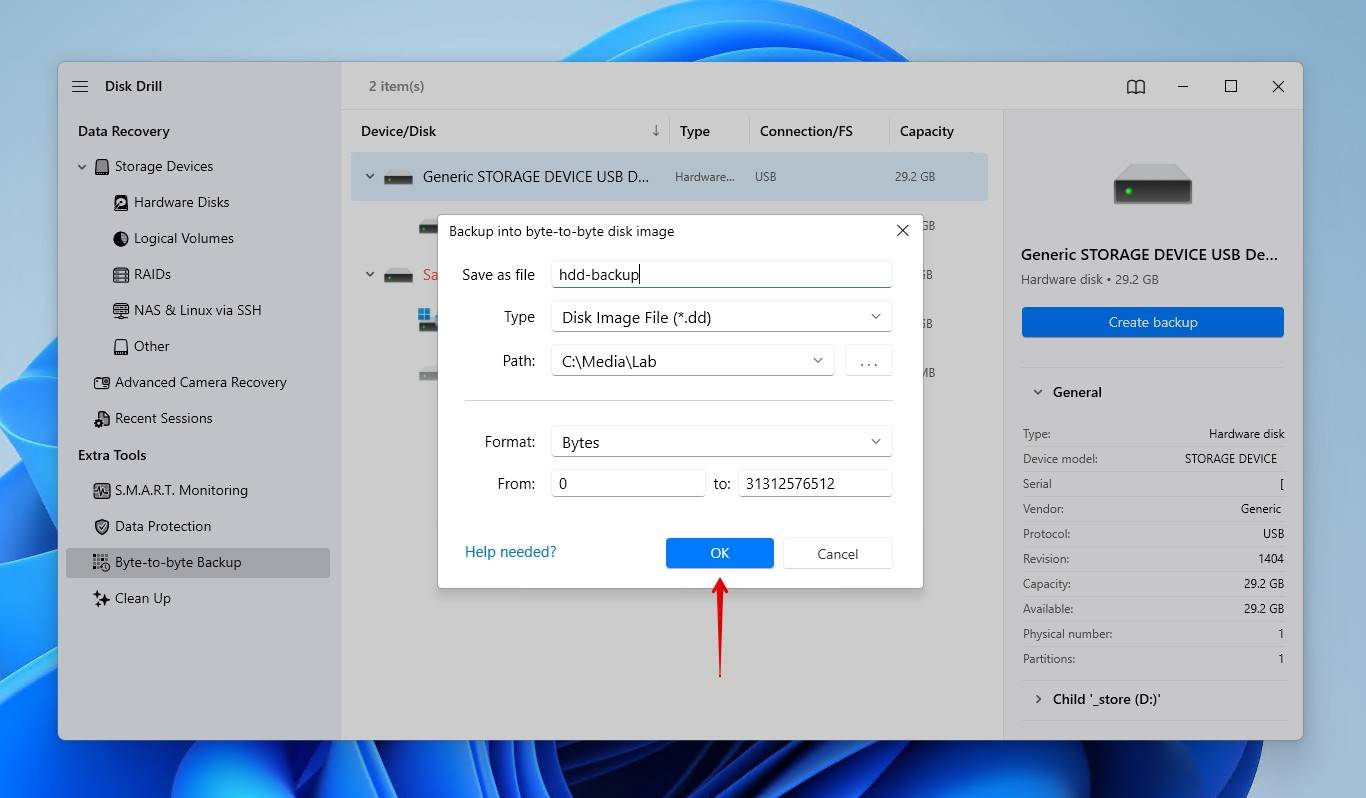The width and height of the screenshot is (1366, 798).
Task: Open the Format dropdown set to Bytes
Action: click(x=720, y=442)
